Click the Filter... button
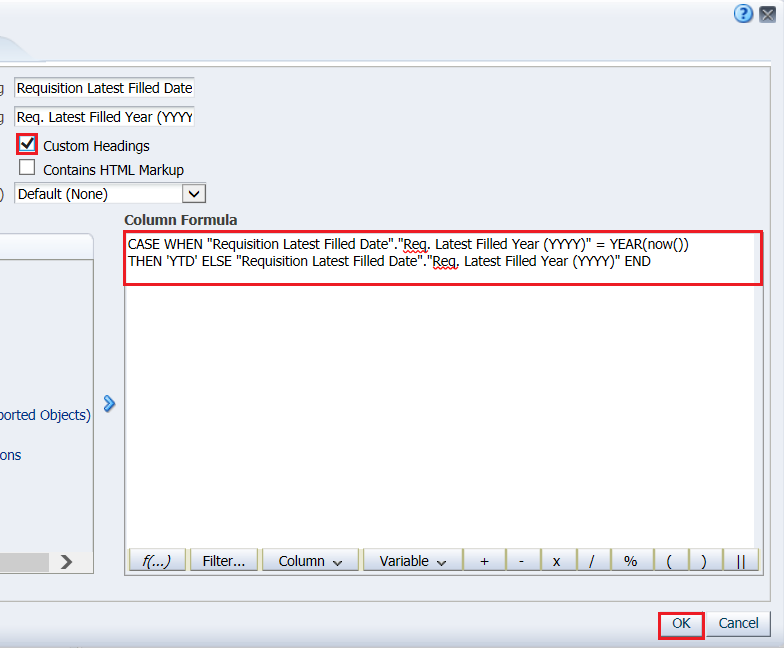This screenshot has width=784, height=648. (224, 560)
